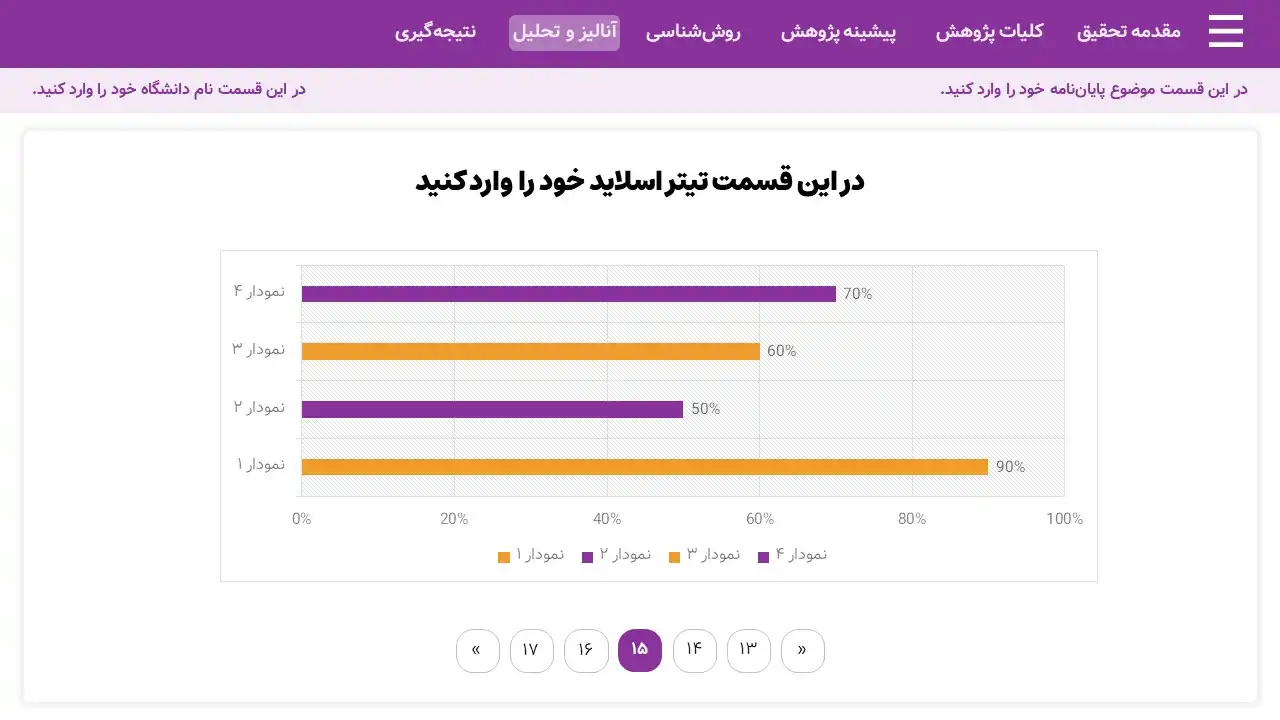Image resolution: width=1280 pixels, height=720 pixels.
Task: Open the کلیات پژوهش section
Action: tap(989, 32)
